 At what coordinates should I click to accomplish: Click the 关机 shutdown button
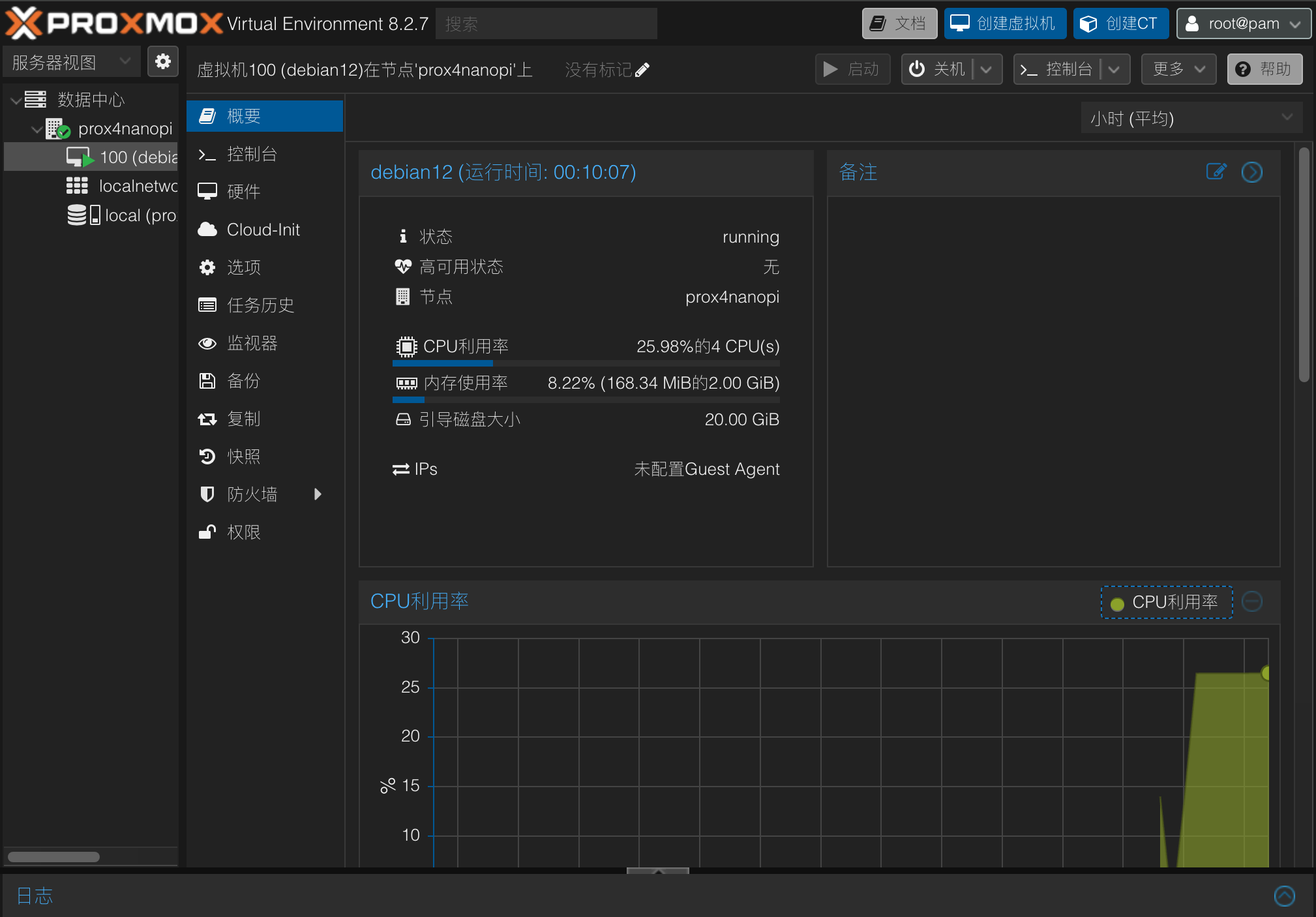[938, 69]
